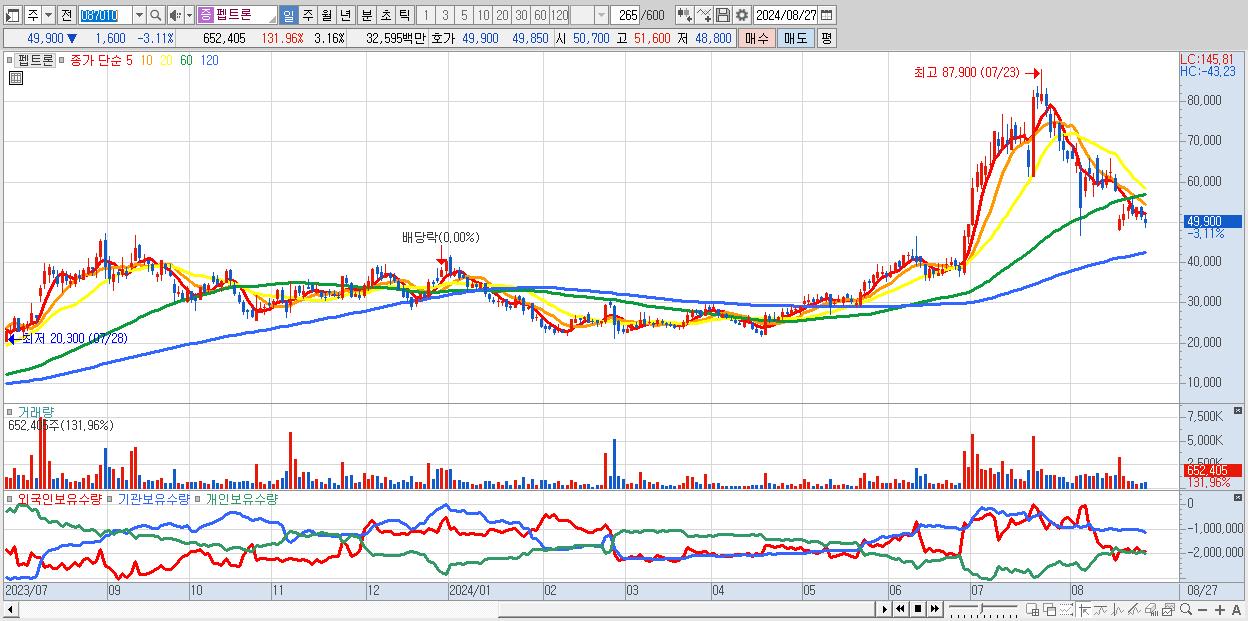Zoom in chart with plus icon
Image resolution: width=1248 pixels, height=621 pixels.
tap(1220, 610)
